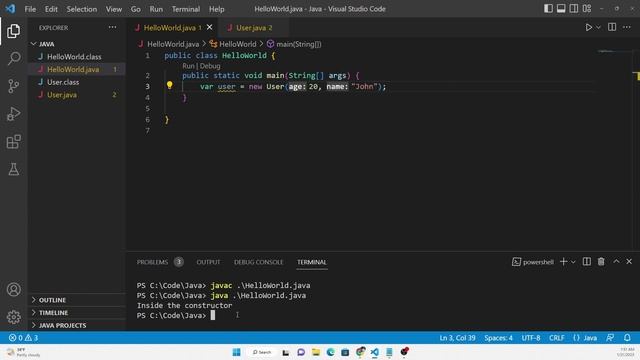Image resolution: width=640 pixels, height=360 pixels.
Task: Open HelloWorld.class in Explorer
Action: pyautogui.click(x=77, y=57)
